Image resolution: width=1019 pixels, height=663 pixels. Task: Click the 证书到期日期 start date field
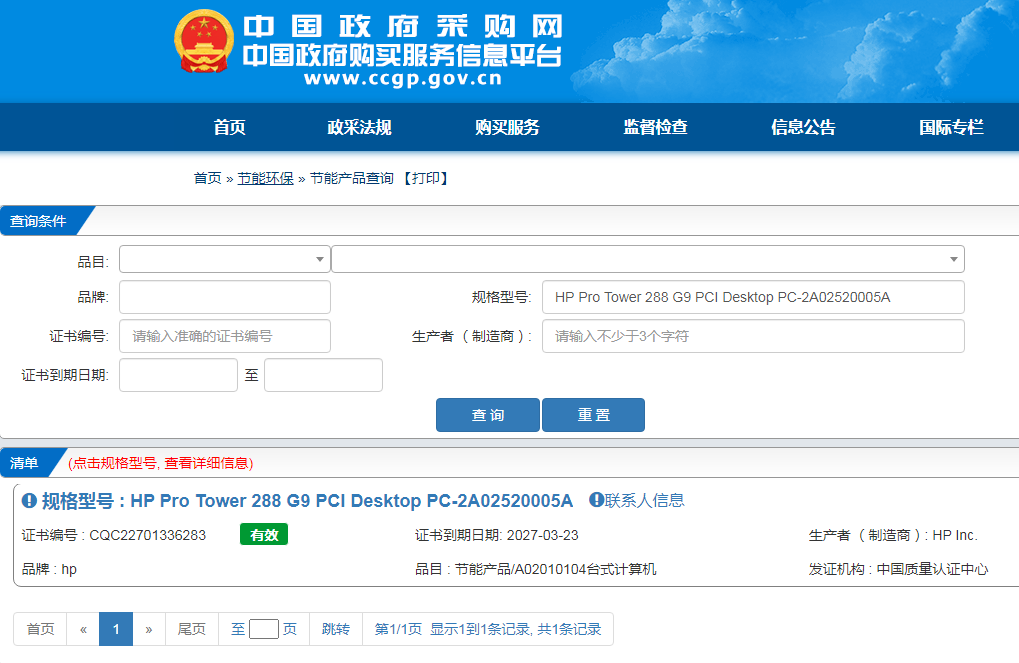tap(179, 375)
